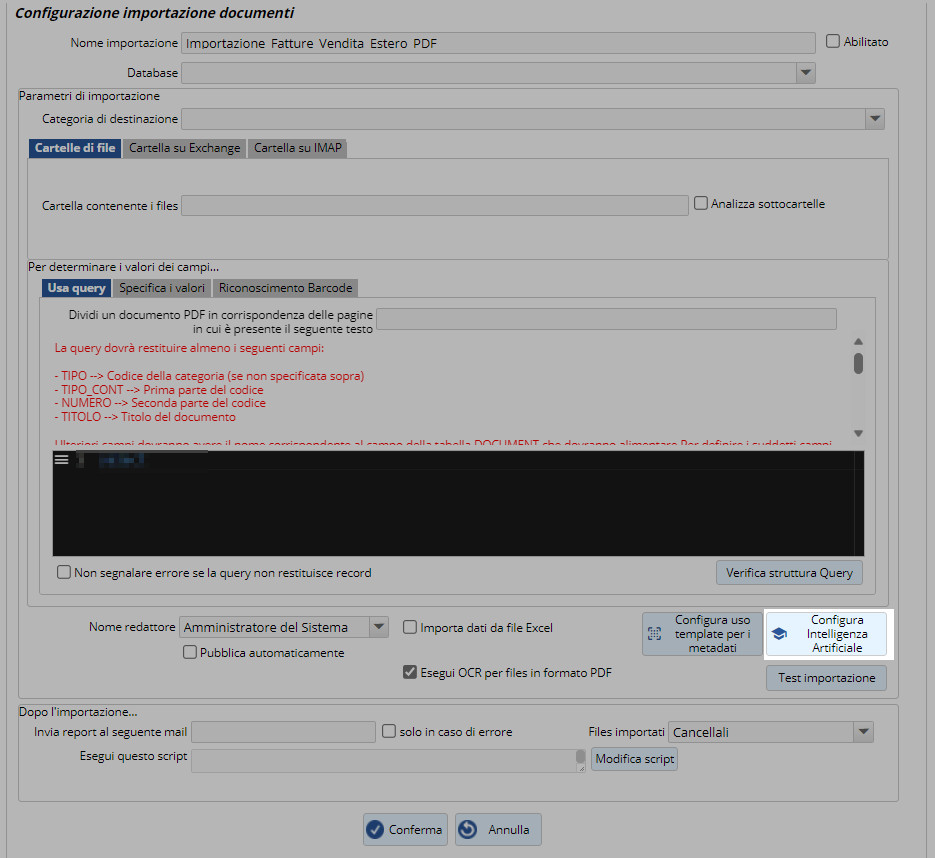Screen dimensions: 935x858
Task: Open Categoria di destinazione dropdown
Action: click(x=875, y=119)
